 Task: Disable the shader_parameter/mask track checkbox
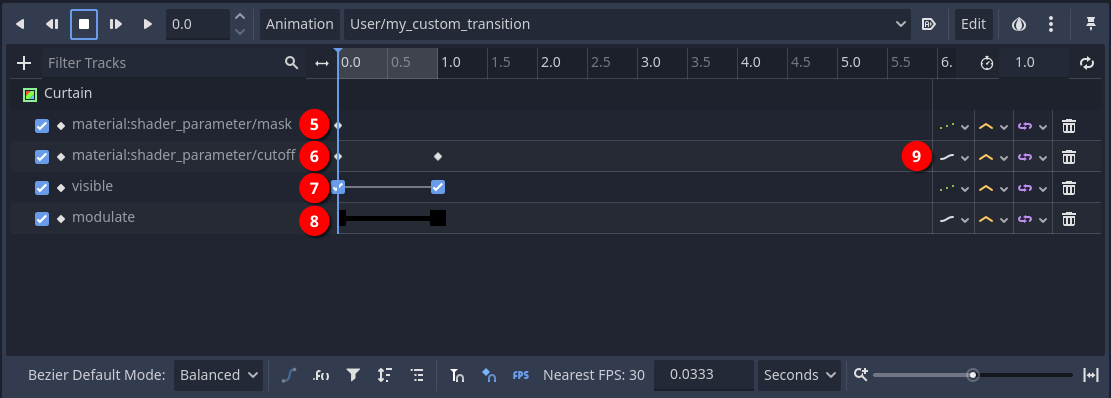42,125
